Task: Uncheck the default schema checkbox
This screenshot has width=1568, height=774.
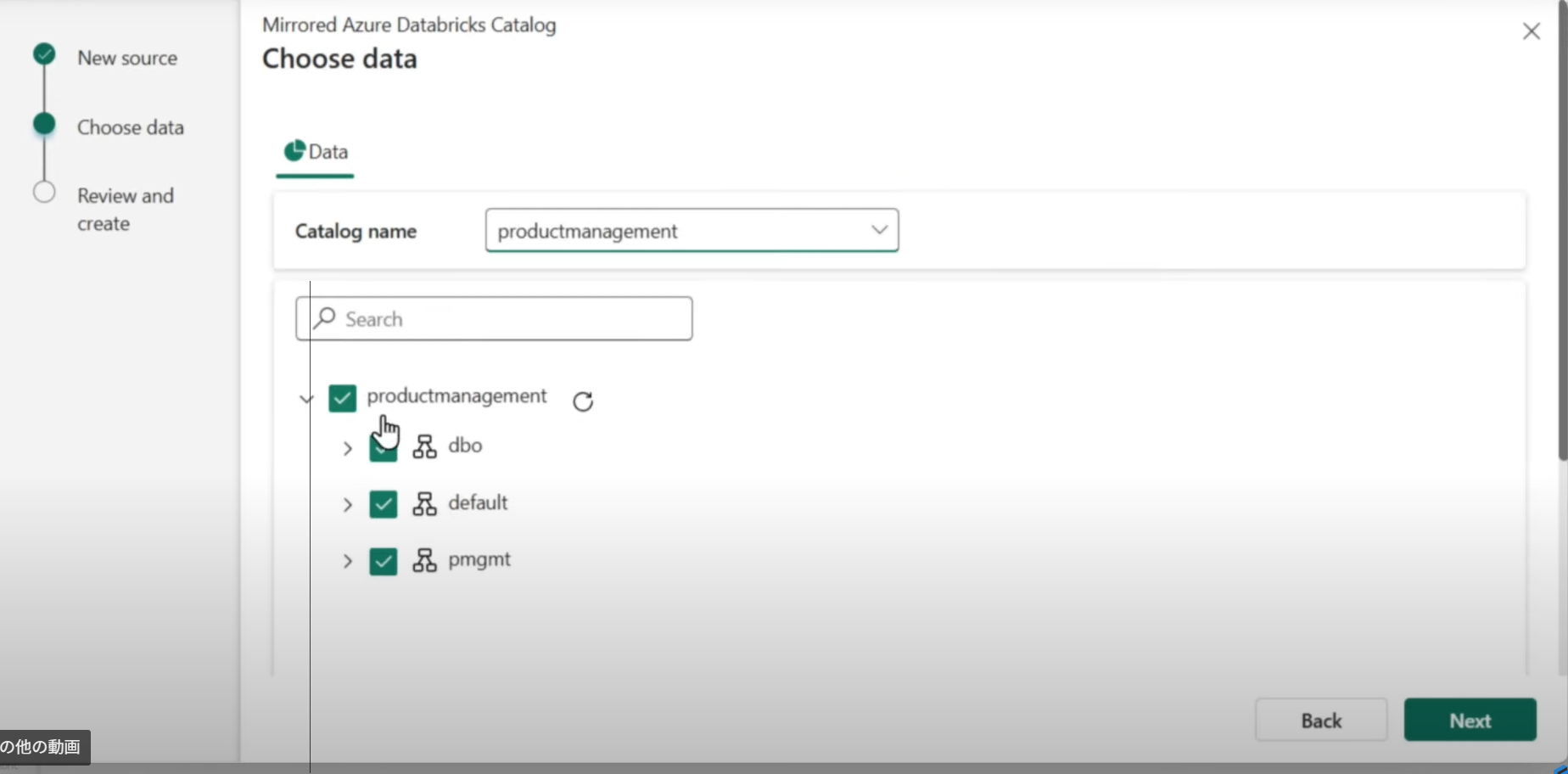Action: click(384, 504)
